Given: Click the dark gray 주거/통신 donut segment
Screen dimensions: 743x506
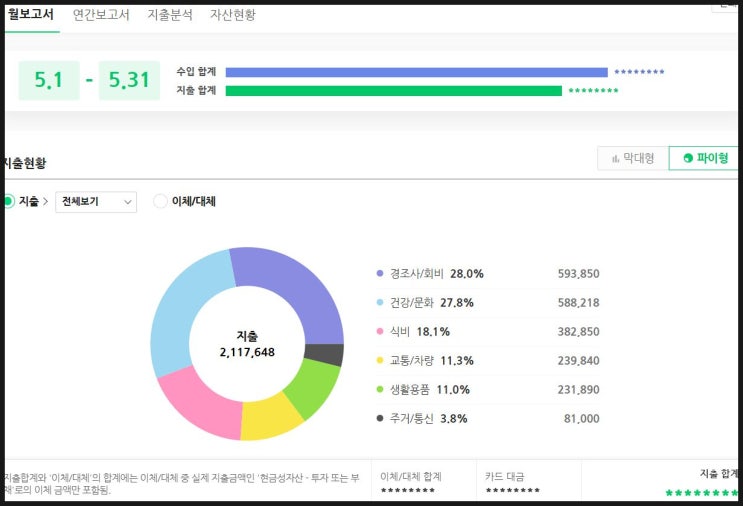Looking at the screenshot, I should (325, 355).
